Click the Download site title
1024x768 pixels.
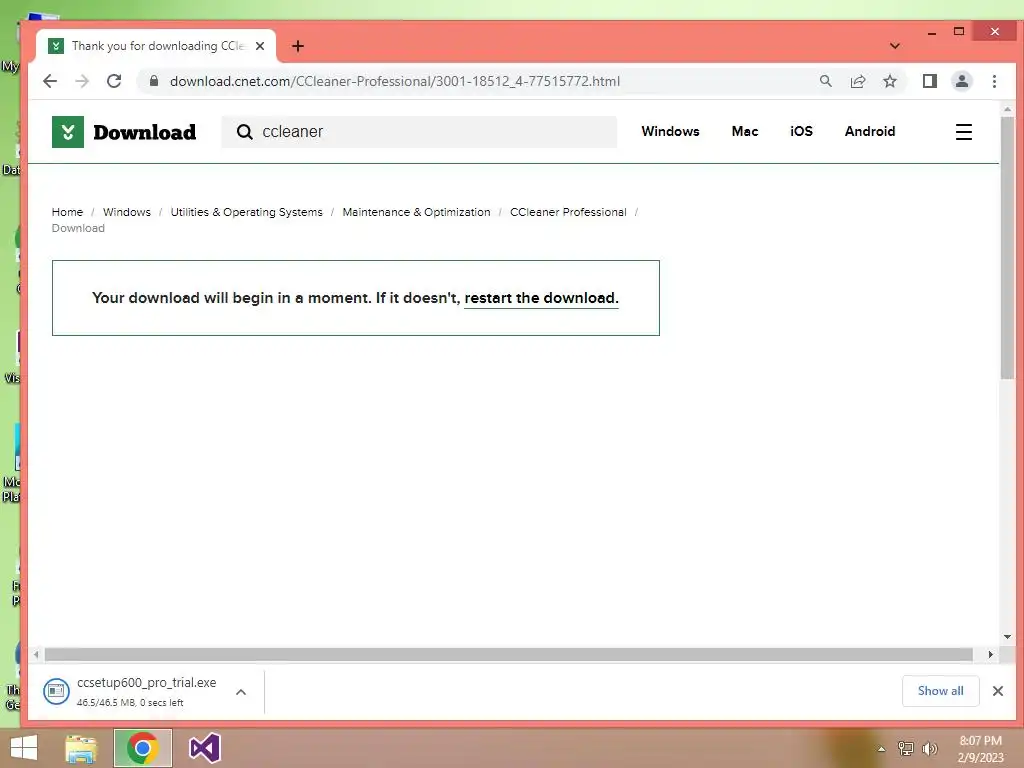pyautogui.click(x=144, y=132)
